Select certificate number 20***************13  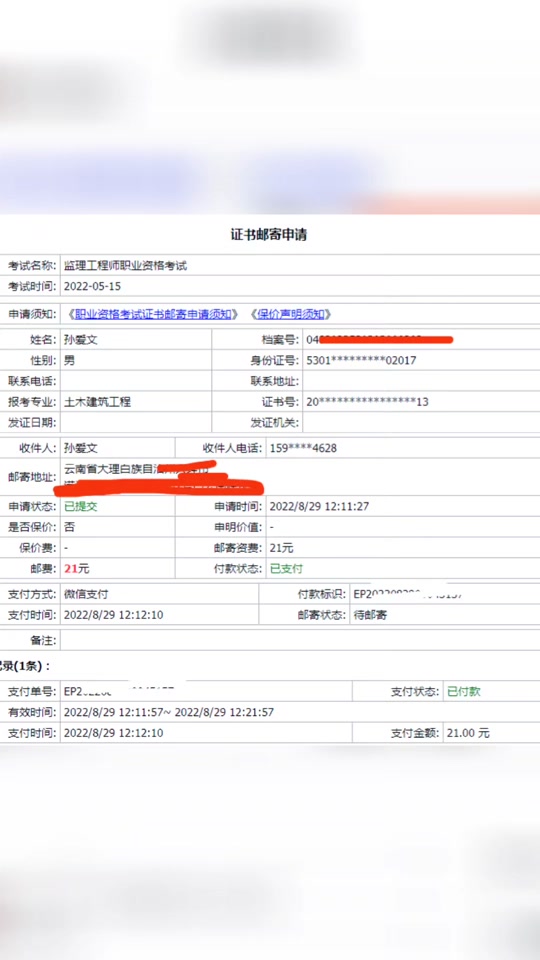(x=367, y=402)
